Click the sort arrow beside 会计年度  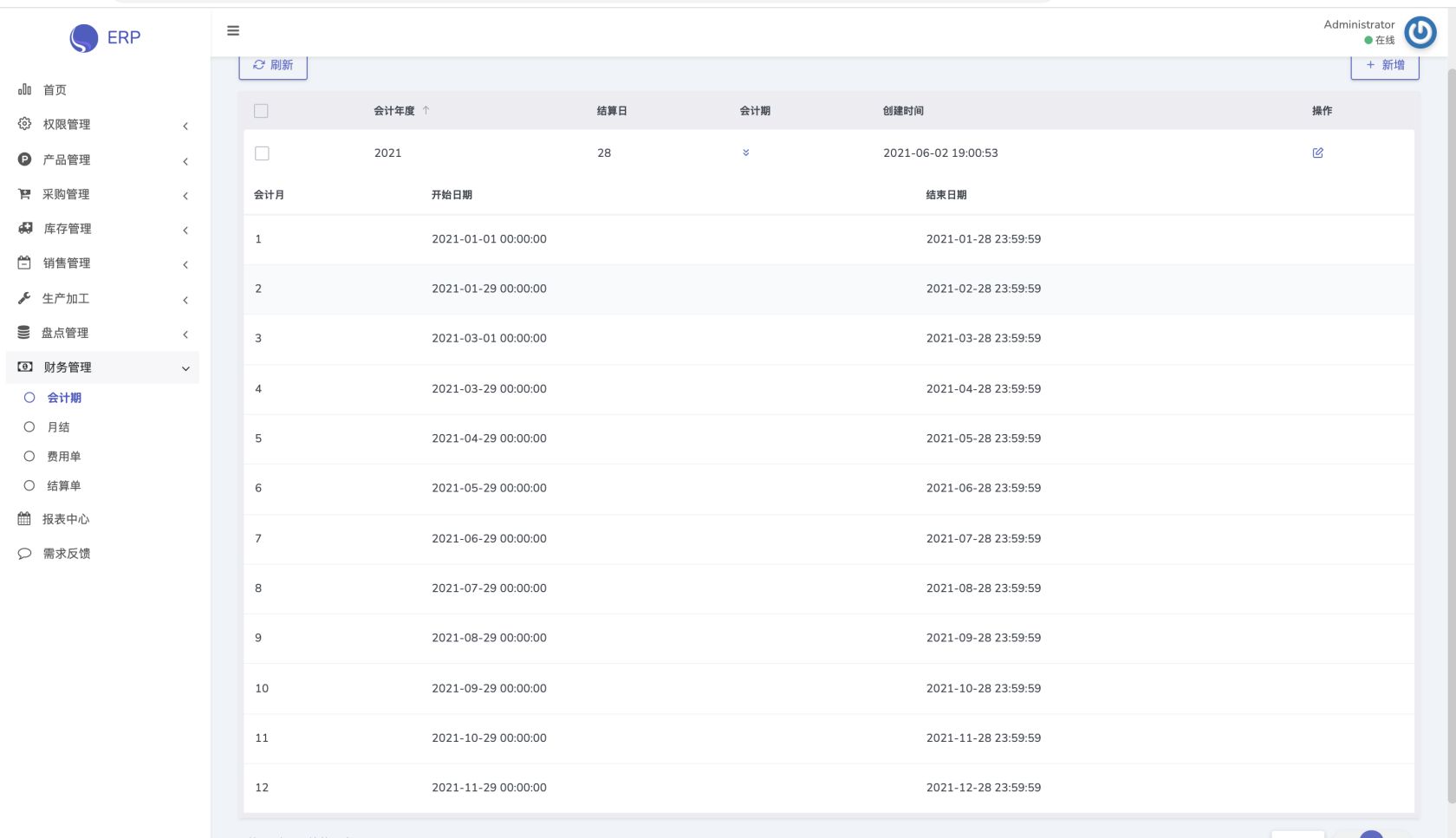pos(426,110)
